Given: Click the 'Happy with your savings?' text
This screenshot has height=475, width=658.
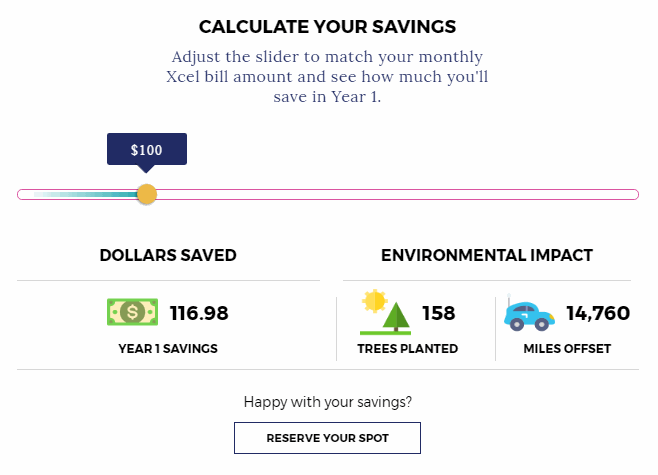Looking at the screenshot, I should click(327, 402).
